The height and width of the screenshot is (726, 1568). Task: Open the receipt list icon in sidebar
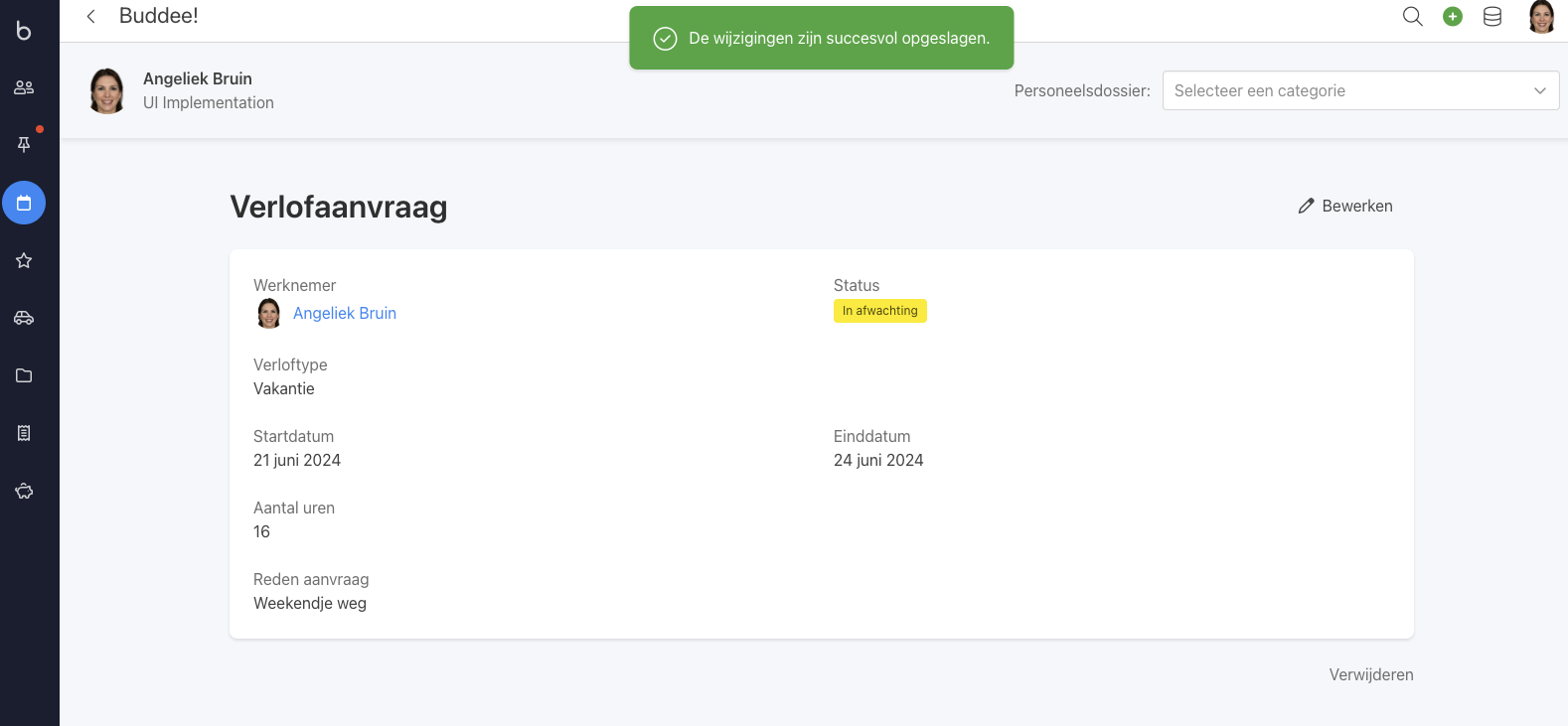point(24,433)
